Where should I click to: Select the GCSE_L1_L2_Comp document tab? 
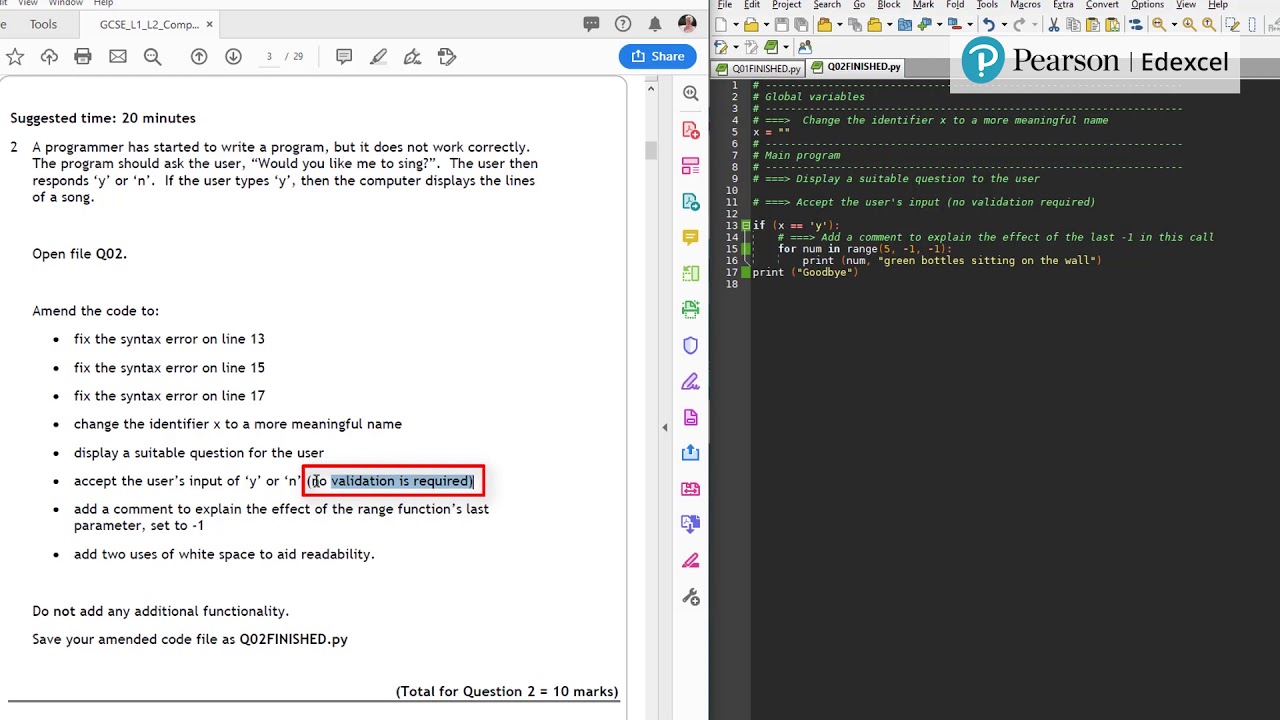pos(149,24)
